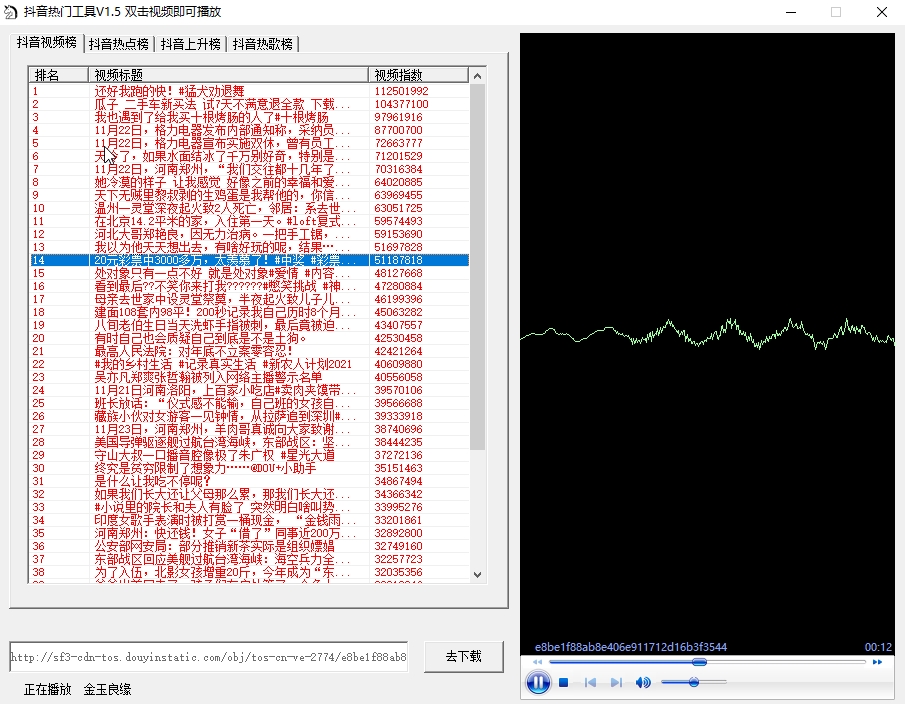Screen dimensions: 905x704
Task: Select row 12 河北大哥郑艳良 video
Action: [x=249, y=234]
